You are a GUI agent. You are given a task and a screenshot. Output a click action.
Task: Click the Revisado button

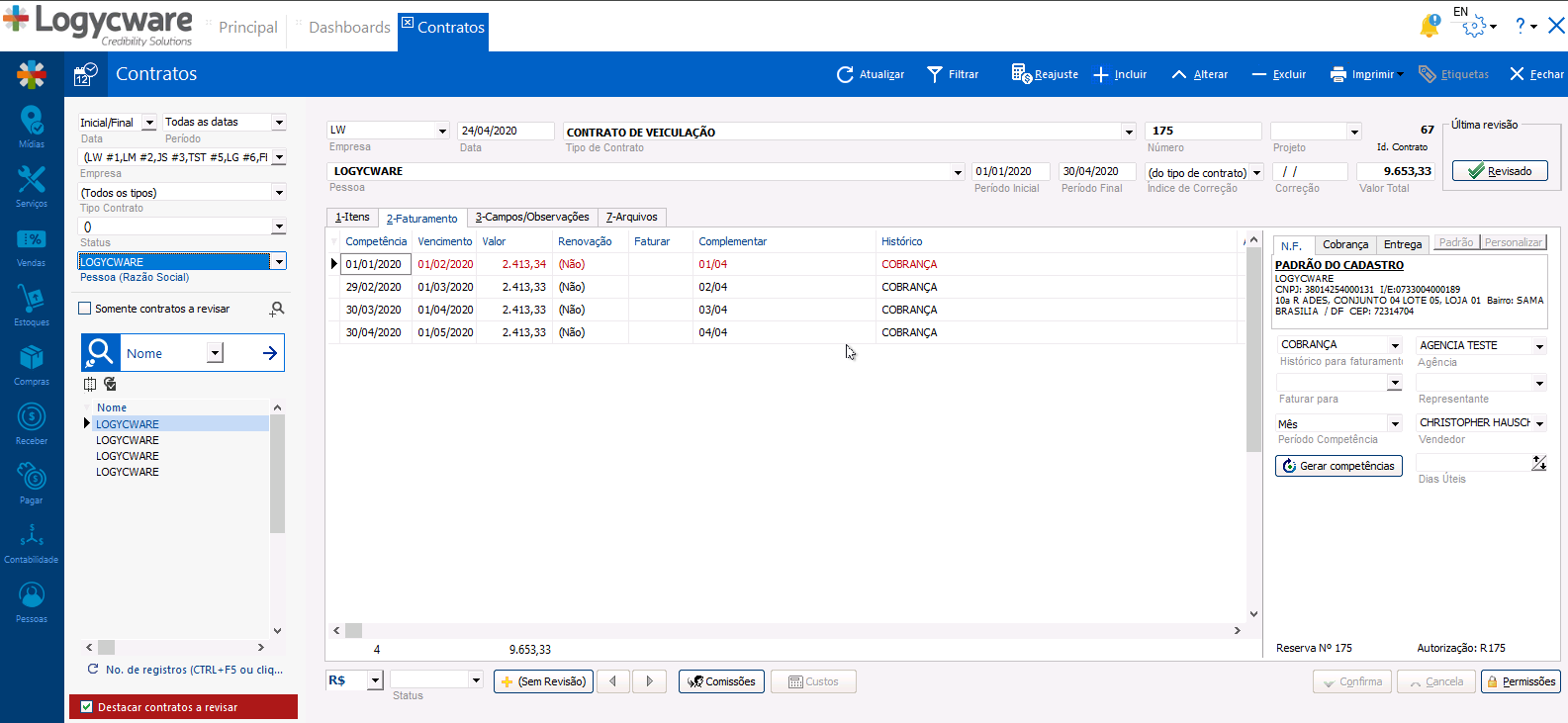tap(1500, 171)
